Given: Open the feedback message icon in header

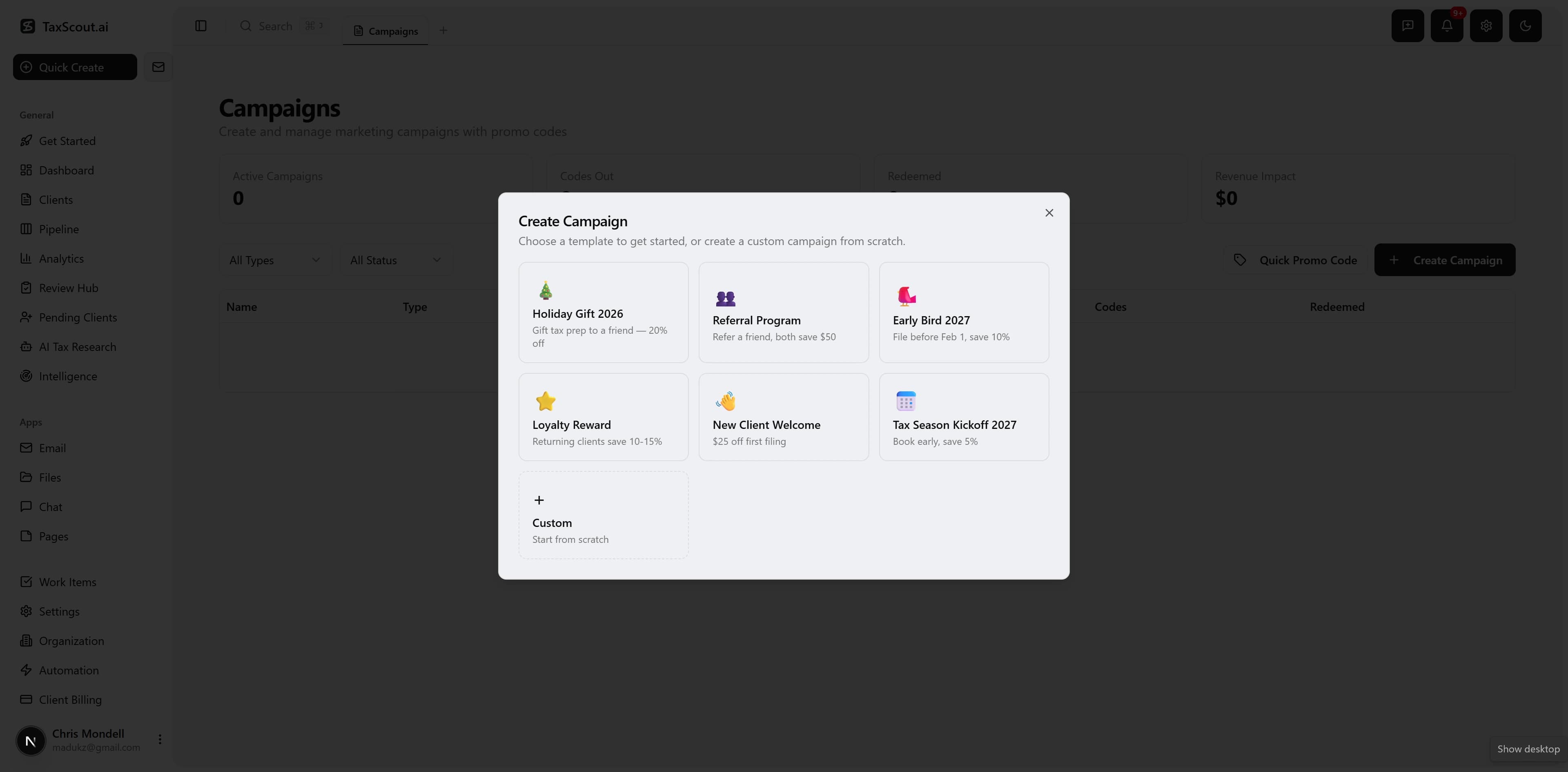Looking at the screenshot, I should pyautogui.click(x=1407, y=26).
